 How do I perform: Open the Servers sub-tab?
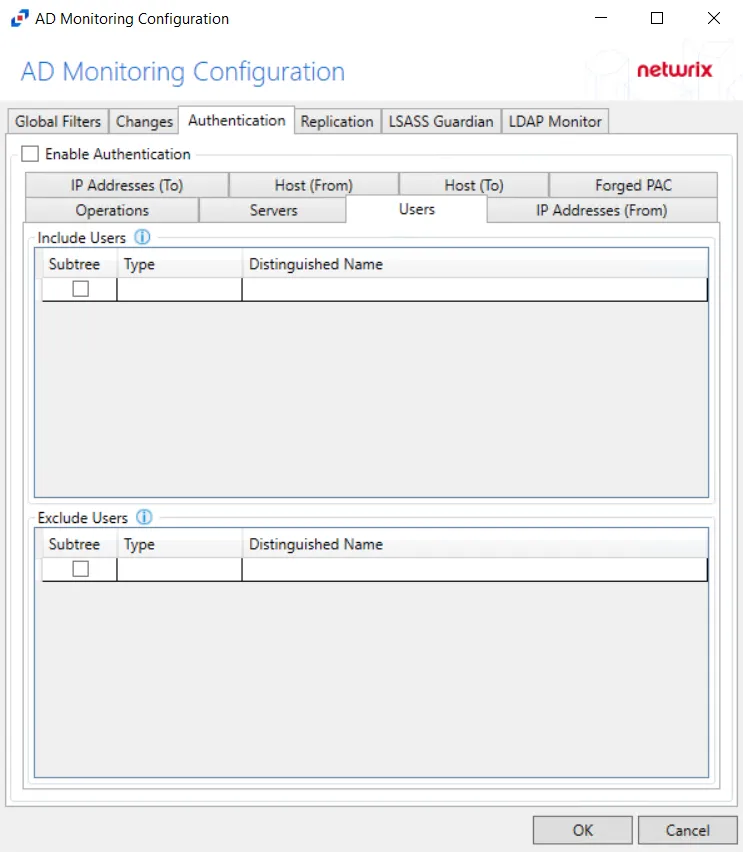point(273,210)
